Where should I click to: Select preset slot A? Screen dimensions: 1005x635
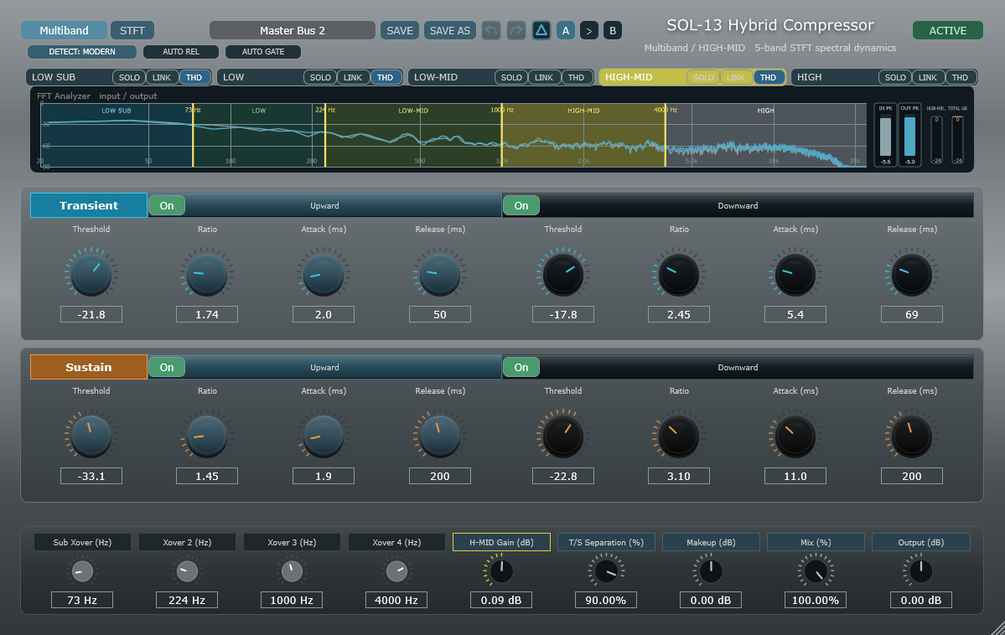(x=565, y=30)
